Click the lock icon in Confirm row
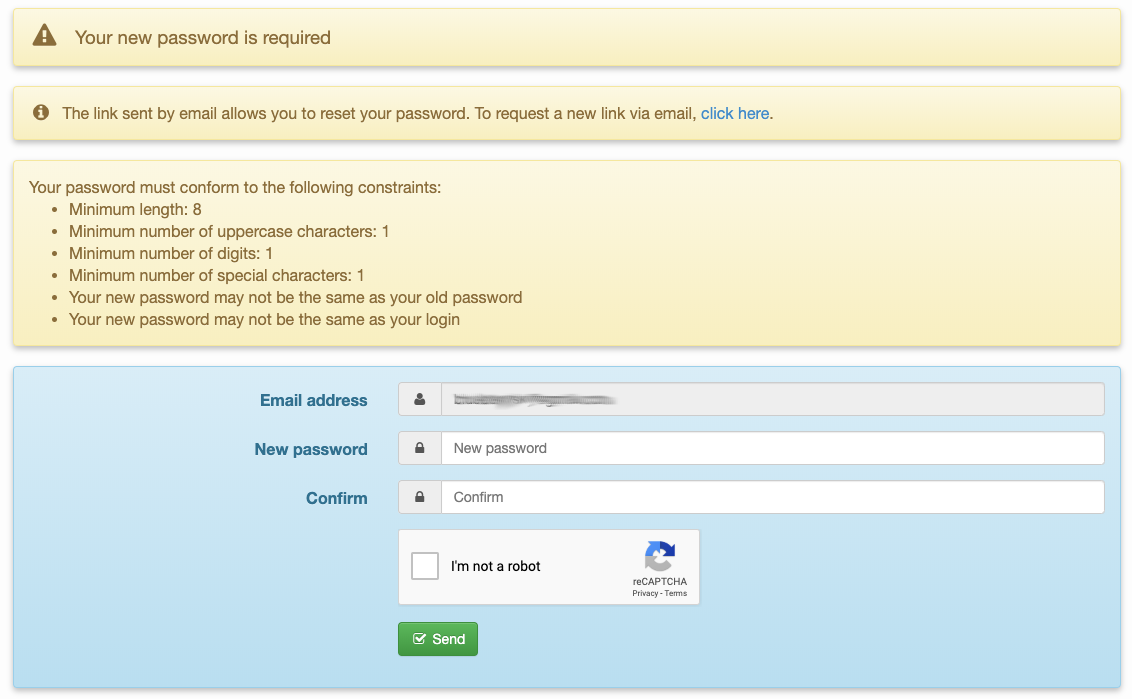The image size is (1132, 699). click(x=420, y=497)
